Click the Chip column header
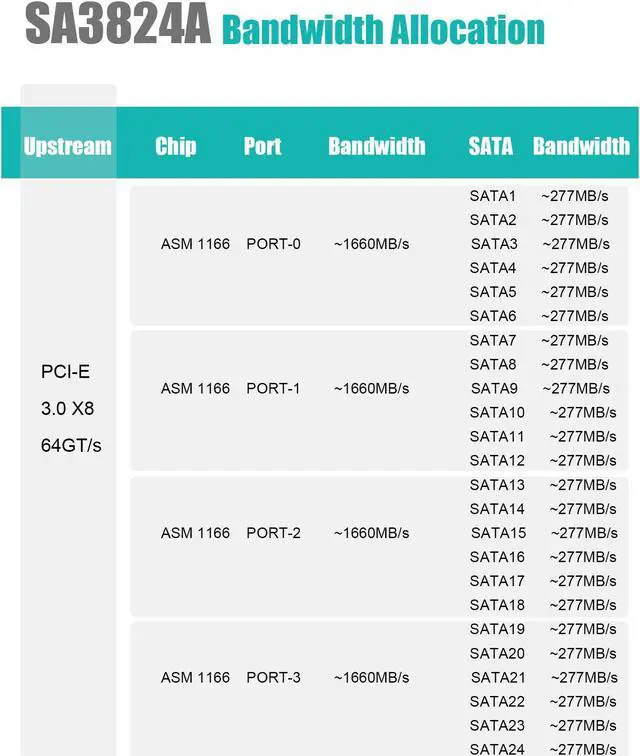Viewport: 640px width, 756px height. 175,146
